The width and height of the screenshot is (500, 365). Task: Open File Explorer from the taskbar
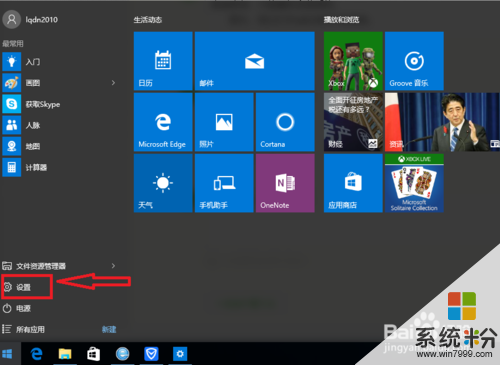[65, 354]
